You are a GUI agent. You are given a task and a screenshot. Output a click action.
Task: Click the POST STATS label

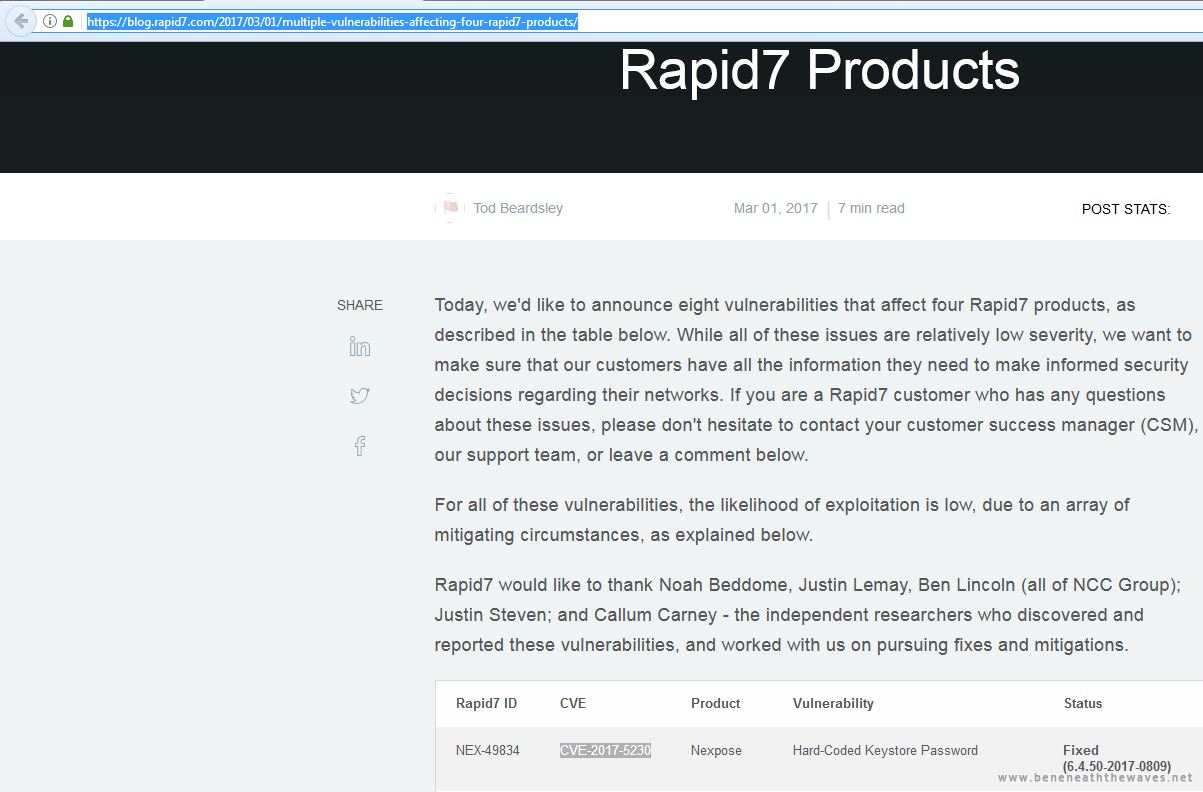point(1126,209)
